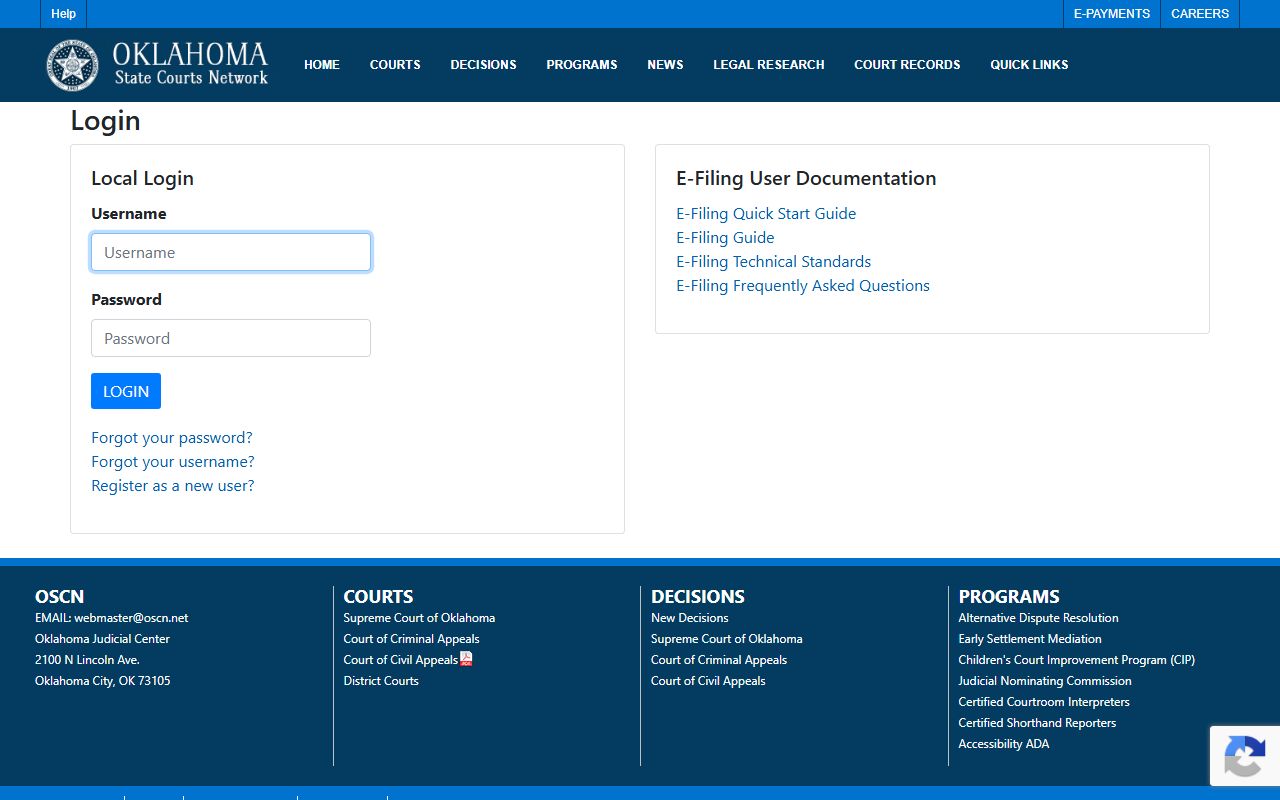This screenshot has height=800, width=1280.
Task: Open footer Courts Court of Civil Appeals
Action: coord(400,660)
